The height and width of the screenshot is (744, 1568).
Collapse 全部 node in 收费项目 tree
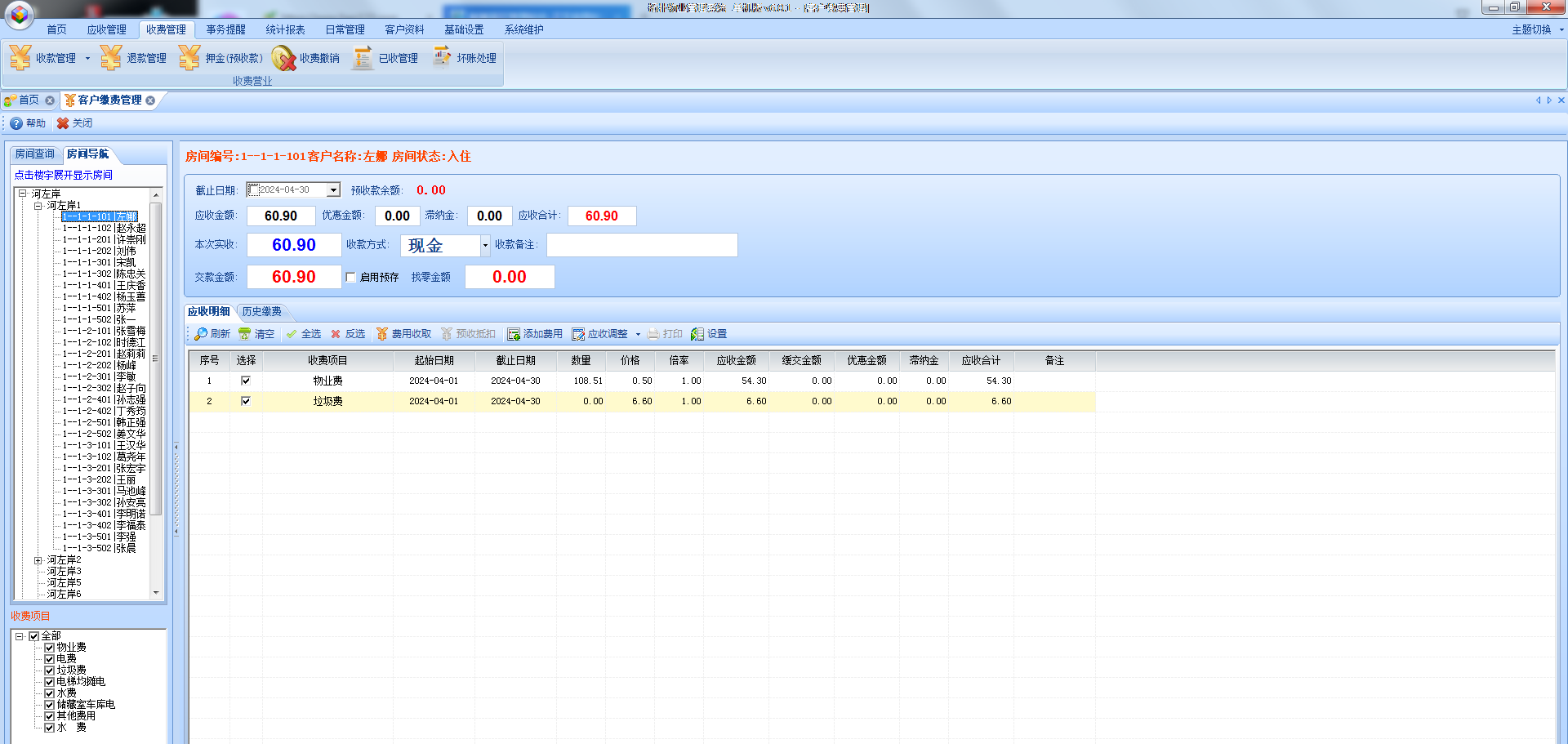pos(20,636)
